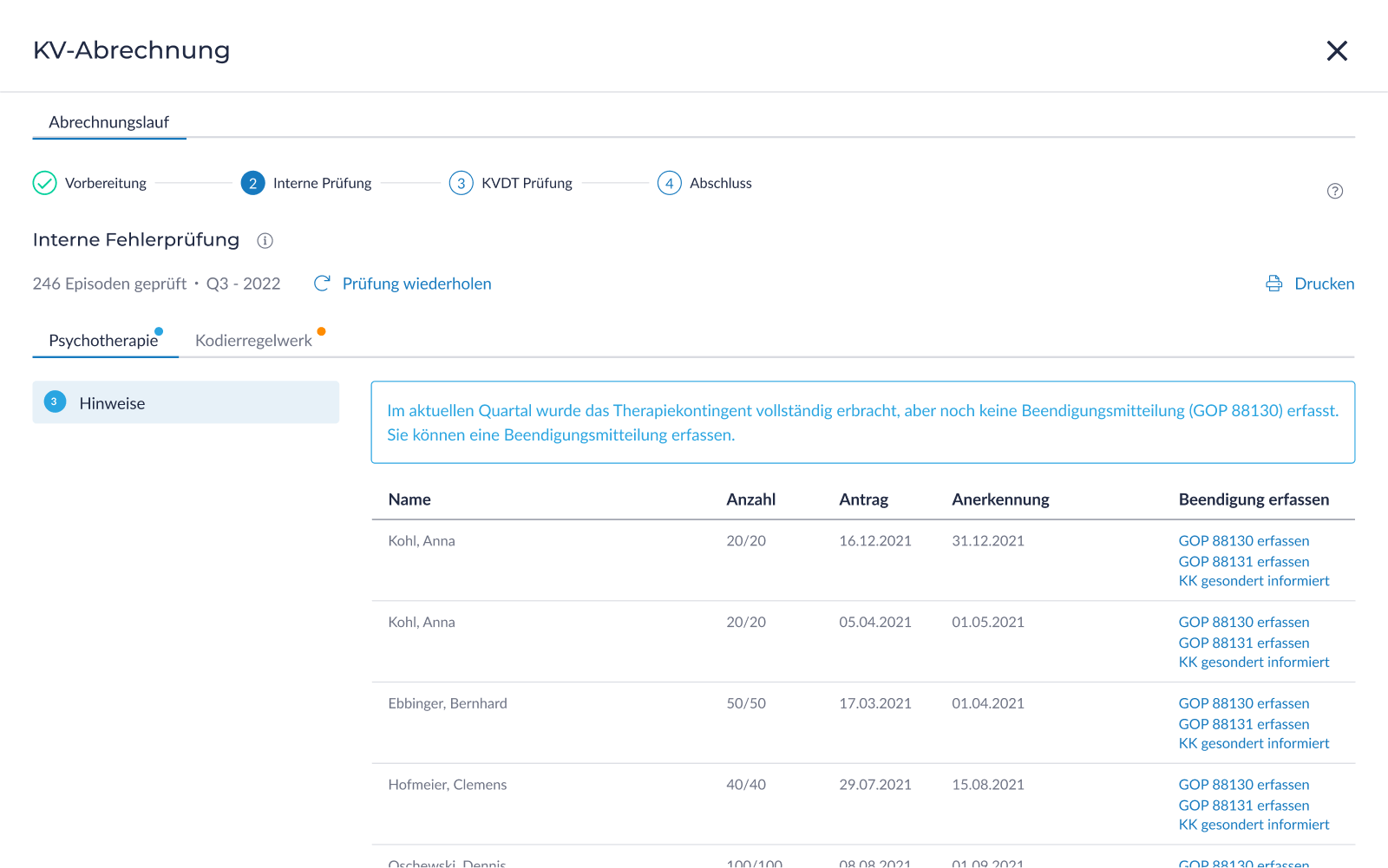Click Anerkennung date 15.08.2021

click(x=988, y=785)
